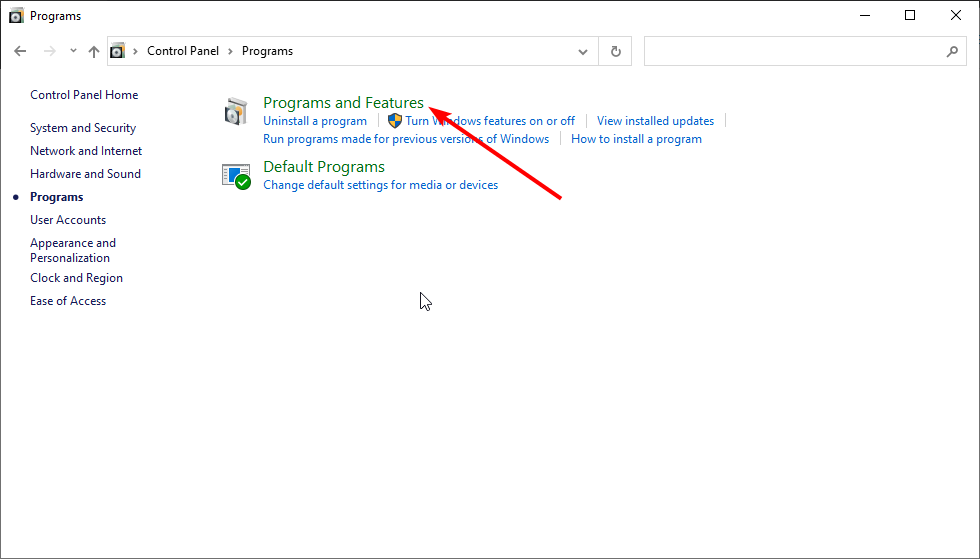Image resolution: width=980 pixels, height=559 pixels.
Task: Expand the chevron before Control Panel breadcrumb
Action: (135, 51)
